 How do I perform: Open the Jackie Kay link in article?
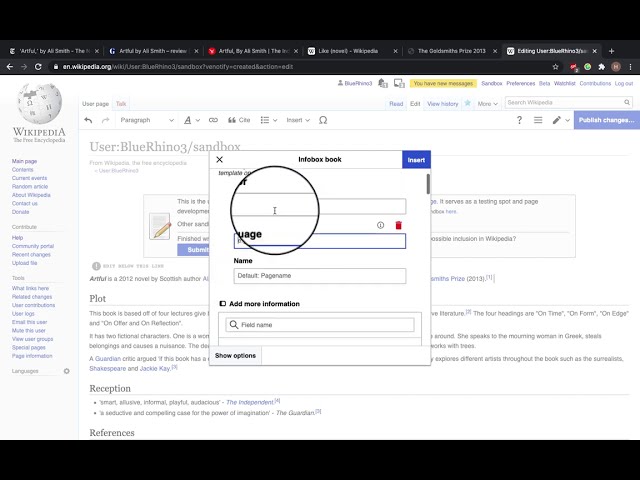coord(155,369)
